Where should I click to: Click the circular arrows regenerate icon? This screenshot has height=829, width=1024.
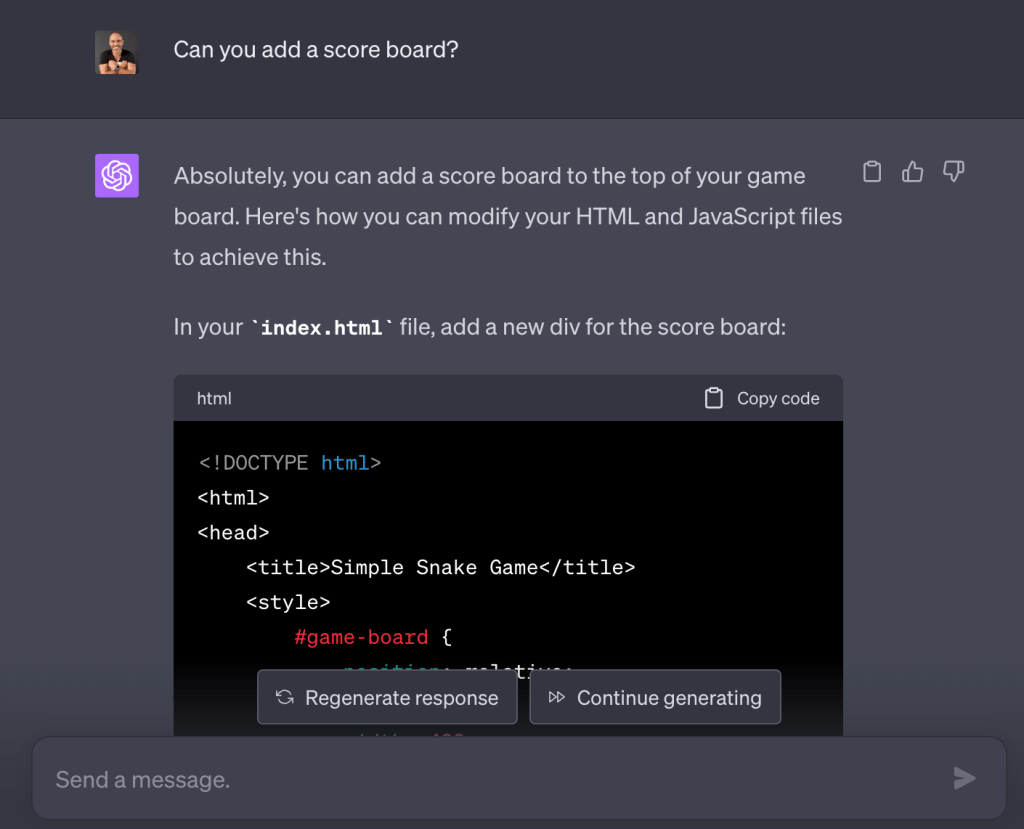pos(285,698)
